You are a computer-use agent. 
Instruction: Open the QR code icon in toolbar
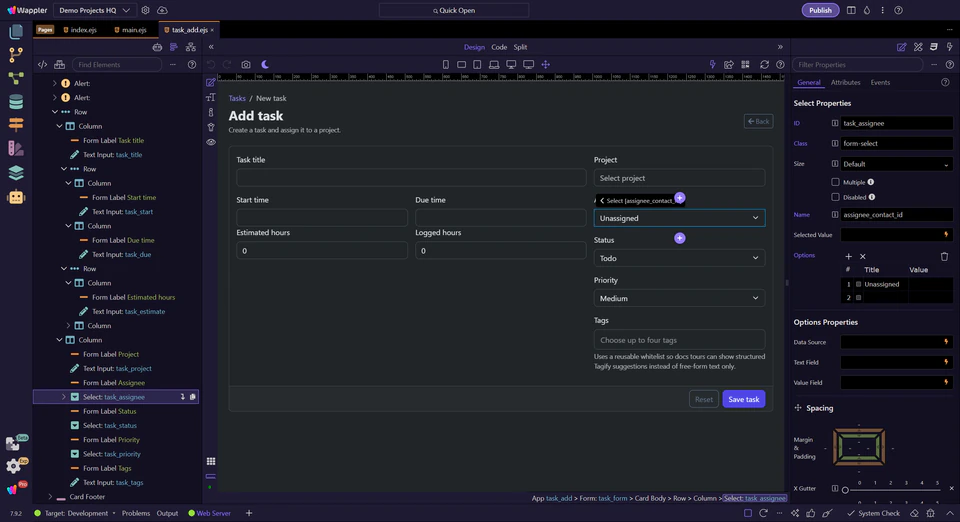click(745, 64)
